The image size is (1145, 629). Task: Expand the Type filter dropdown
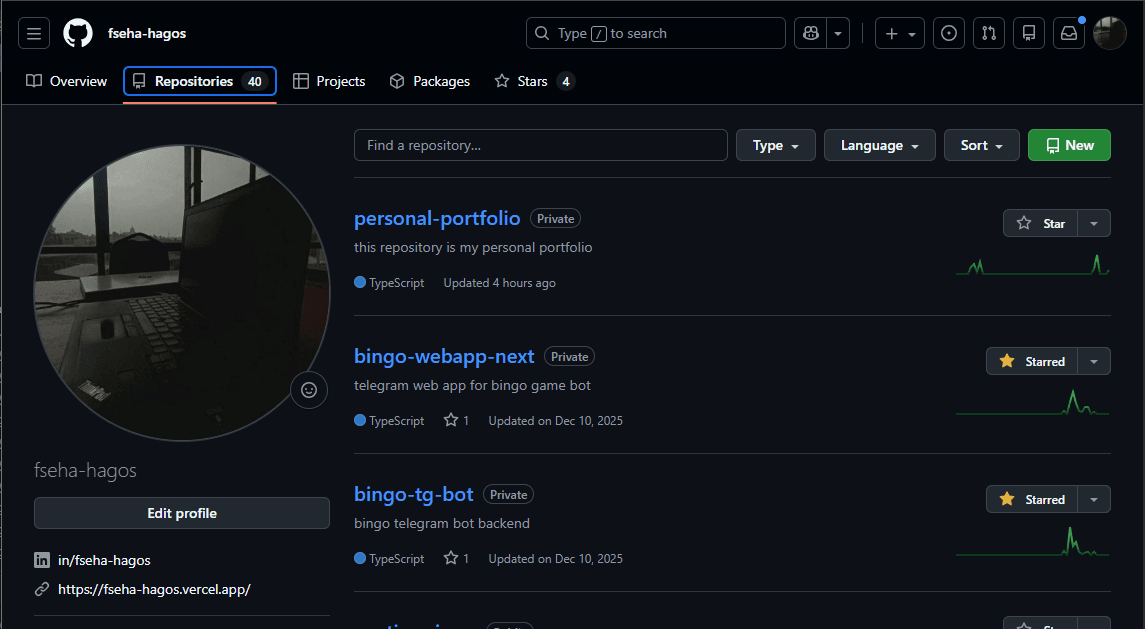pyautogui.click(x=776, y=145)
